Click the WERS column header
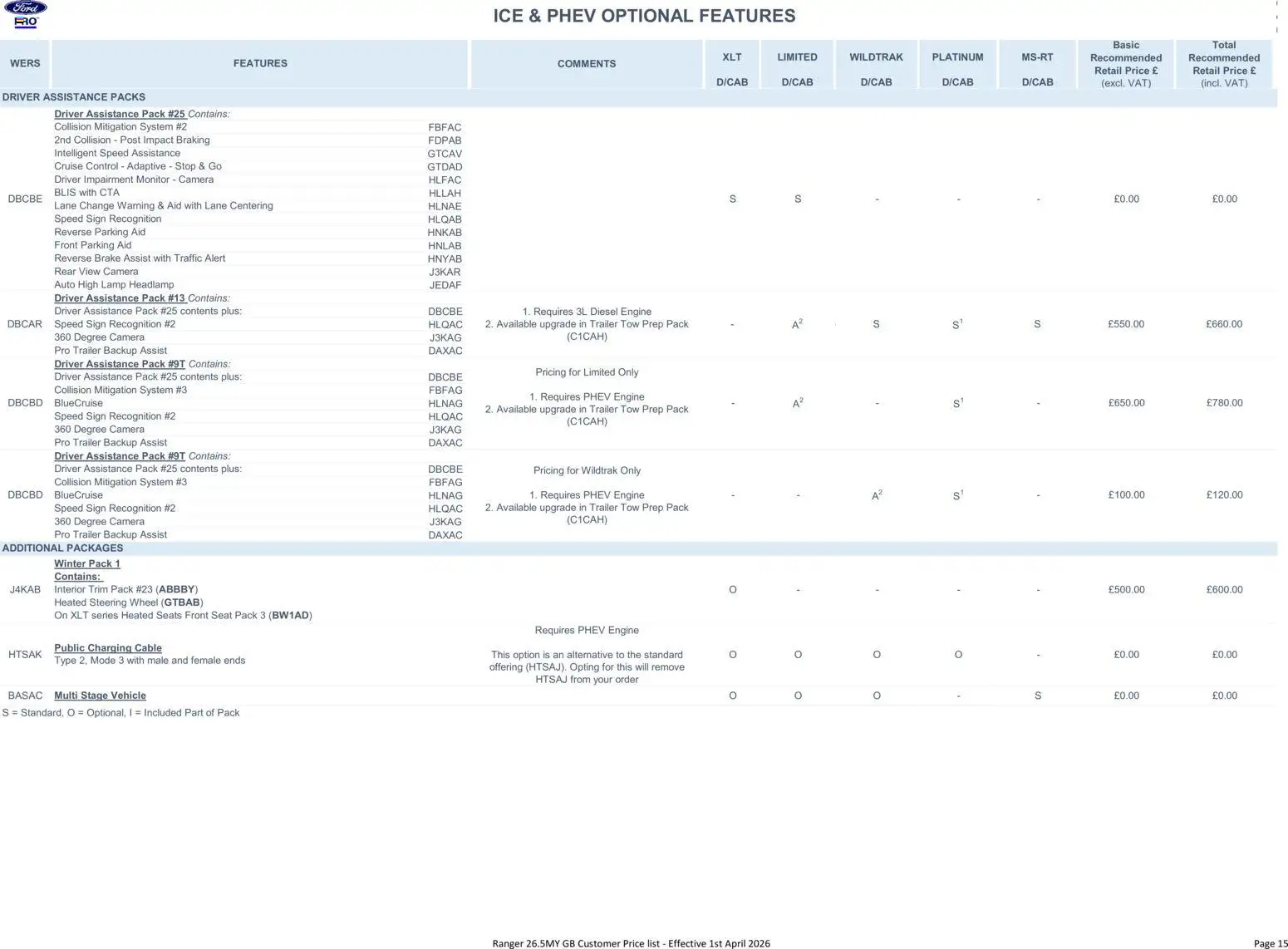This screenshot has width=1288, height=949. pos(25,63)
